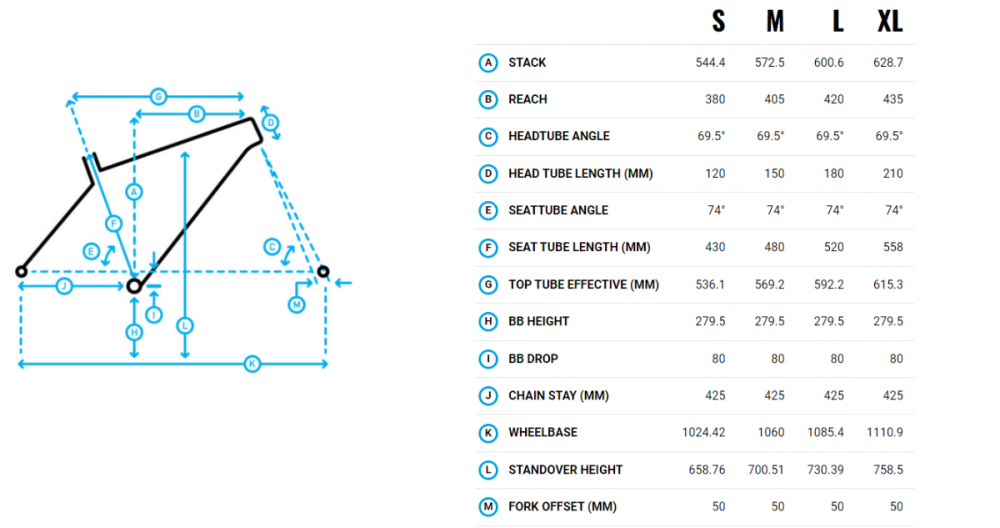Select the circled C Headtube Angle icon

[x=488, y=136]
